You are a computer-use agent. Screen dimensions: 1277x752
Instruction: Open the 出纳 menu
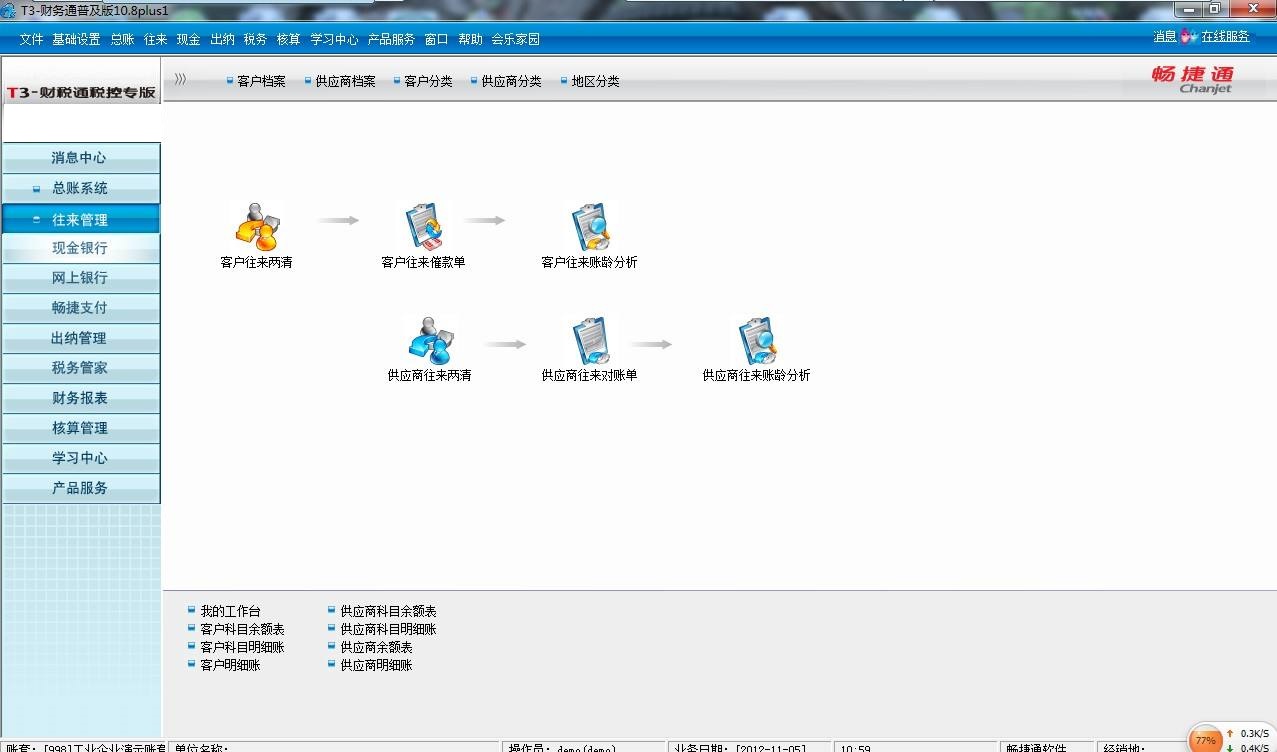click(x=222, y=39)
